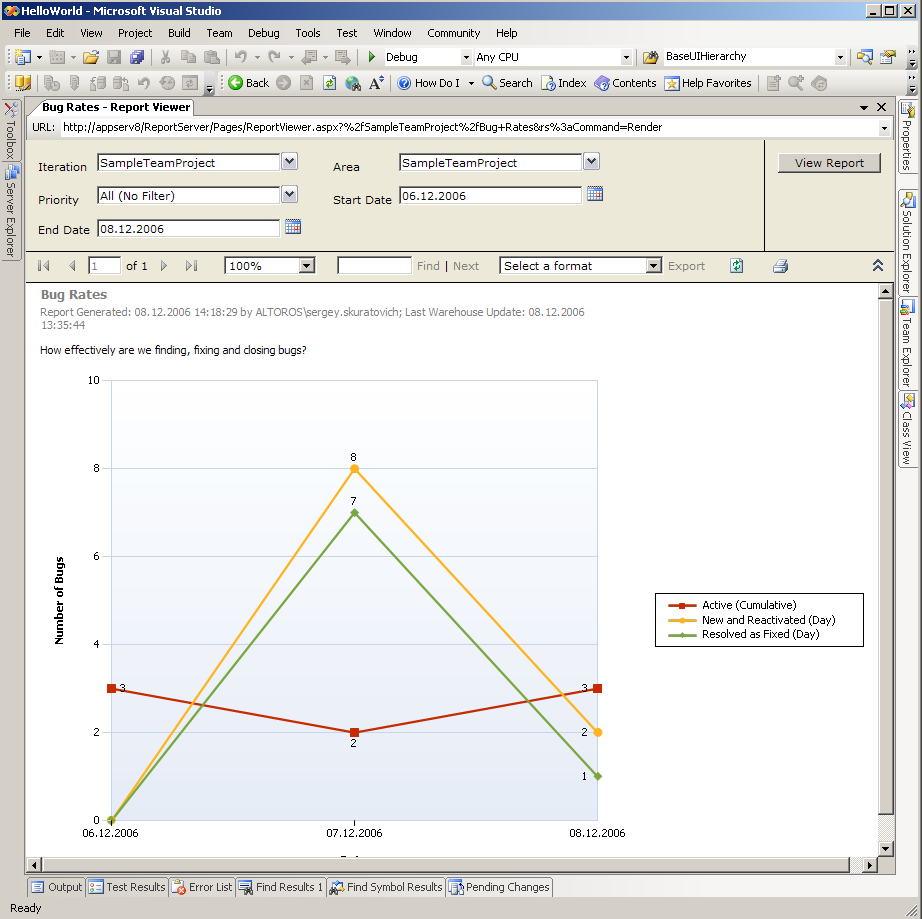
Task: Click the Open File folder icon
Action: (x=91, y=57)
